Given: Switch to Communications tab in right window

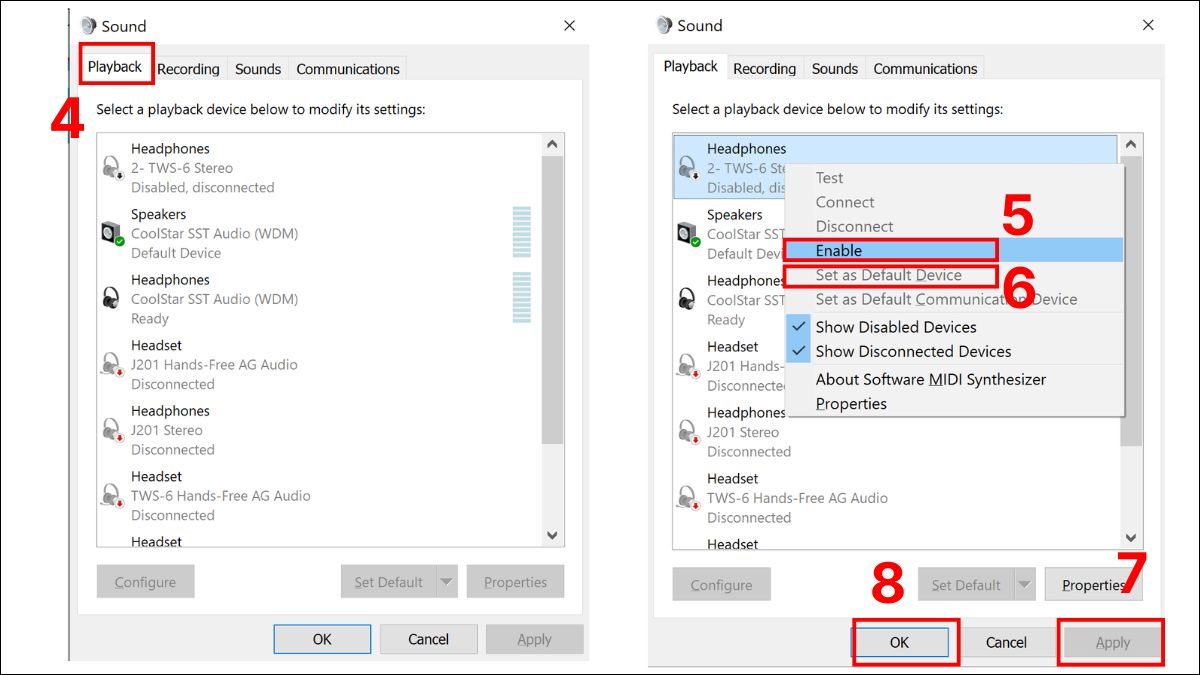Looking at the screenshot, I should coord(925,69).
